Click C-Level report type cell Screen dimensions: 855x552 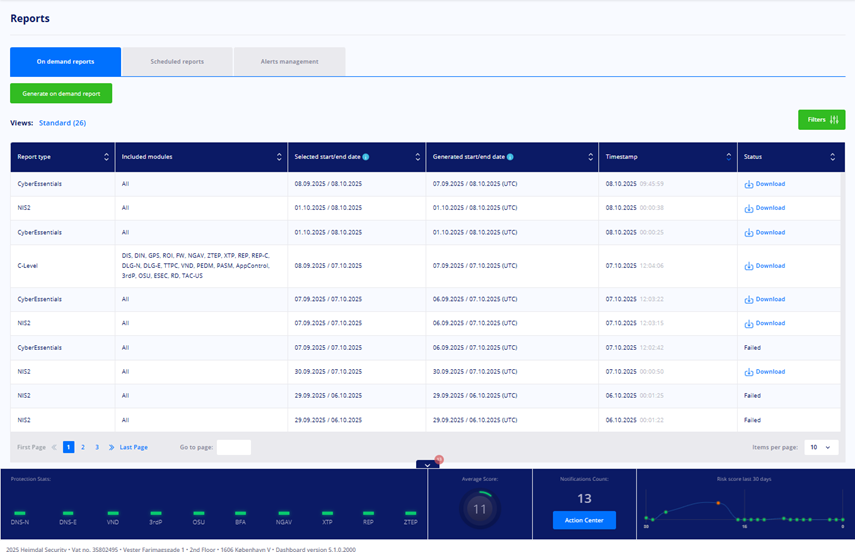coord(63,266)
